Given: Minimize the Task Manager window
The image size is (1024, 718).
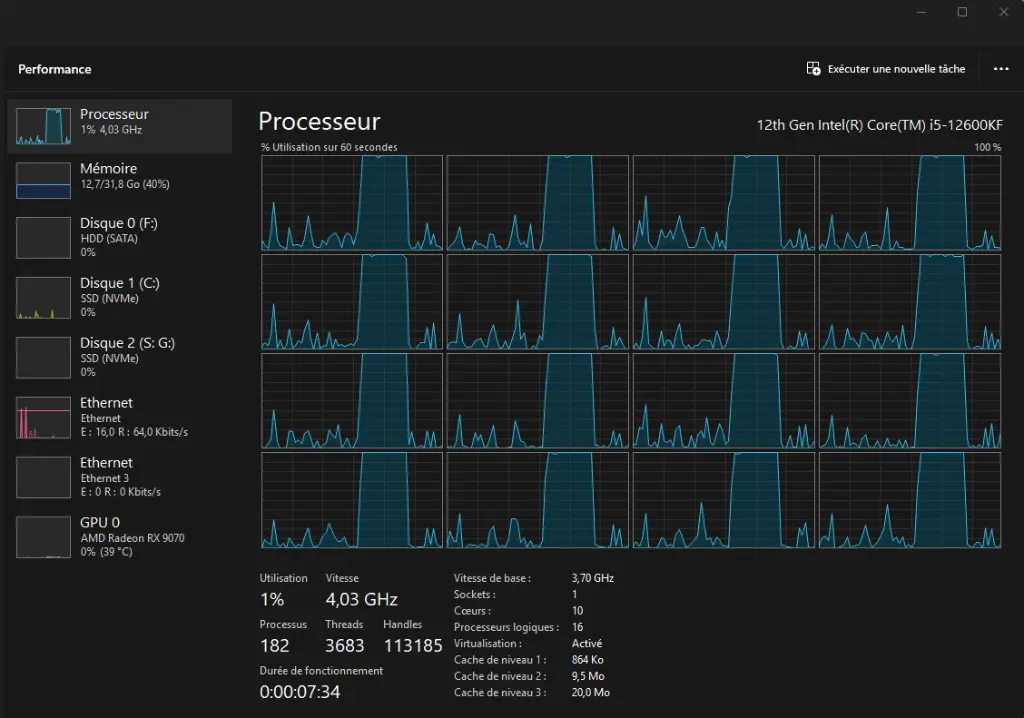Looking at the screenshot, I should point(921,12).
